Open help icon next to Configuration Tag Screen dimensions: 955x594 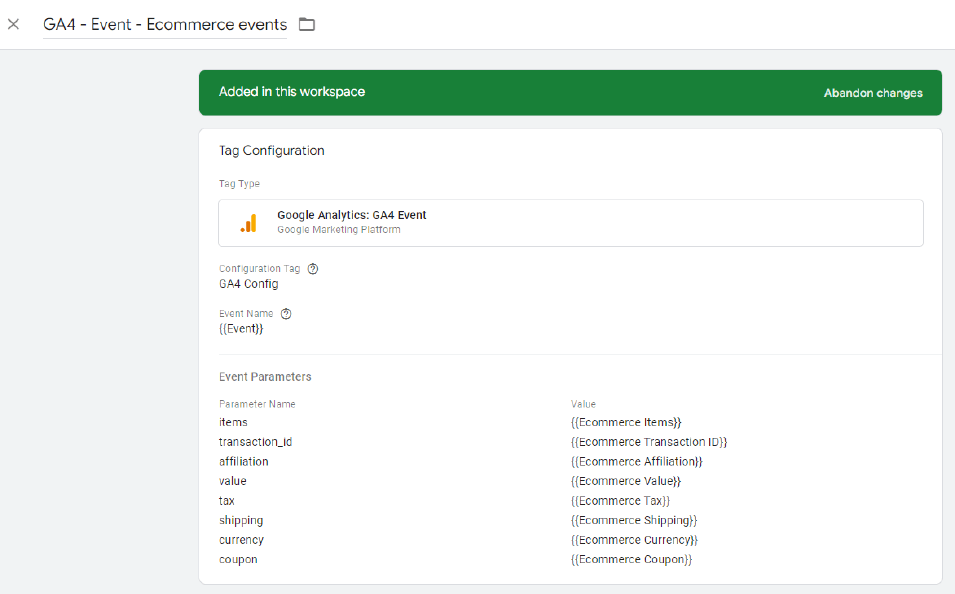(x=312, y=269)
